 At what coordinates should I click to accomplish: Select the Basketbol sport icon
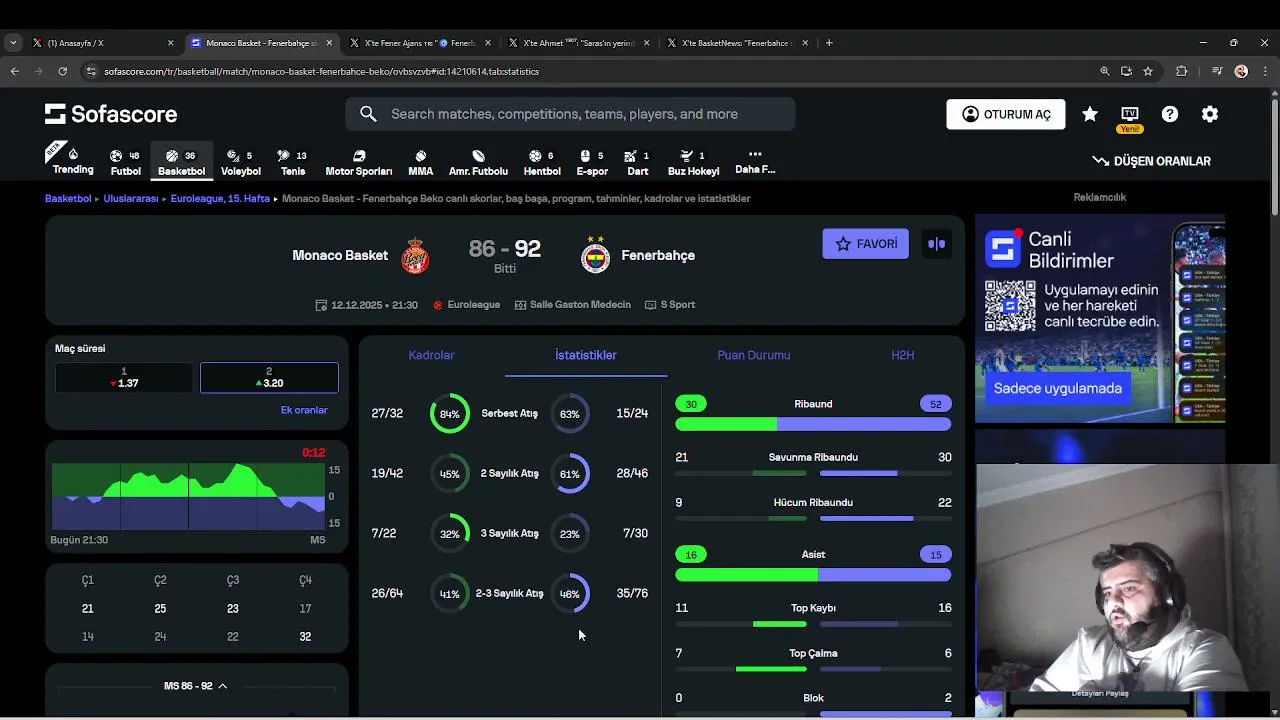[x=181, y=162]
